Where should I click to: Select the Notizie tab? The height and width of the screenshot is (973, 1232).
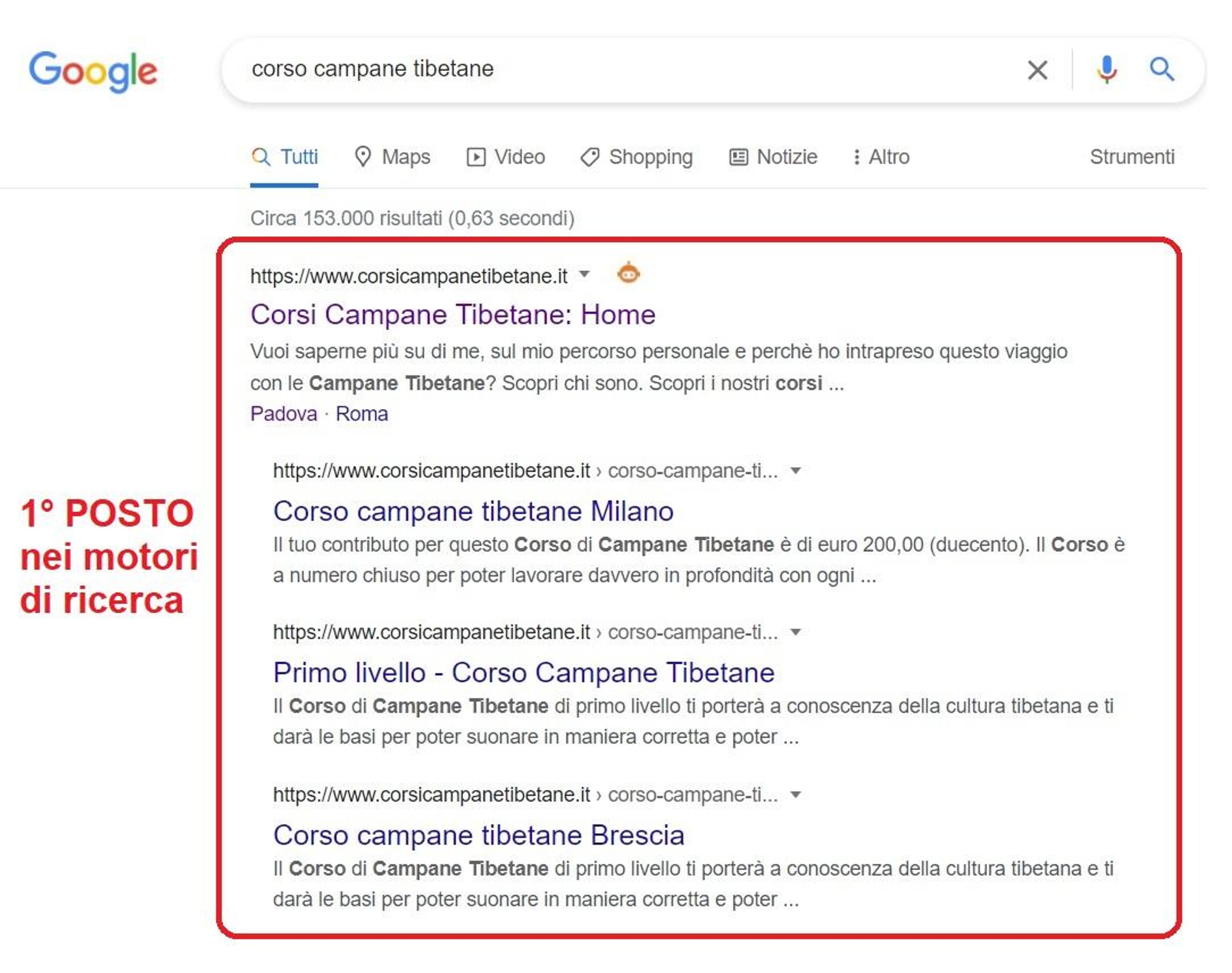tap(773, 157)
